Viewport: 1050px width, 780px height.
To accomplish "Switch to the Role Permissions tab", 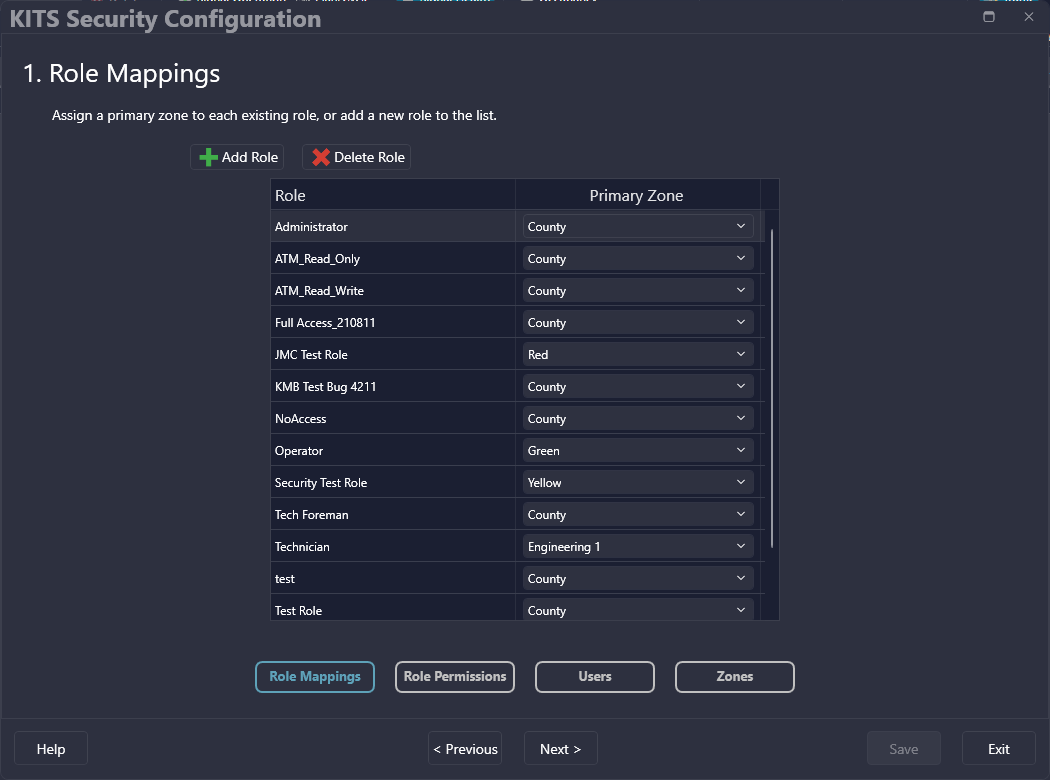I will [x=455, y=677].
